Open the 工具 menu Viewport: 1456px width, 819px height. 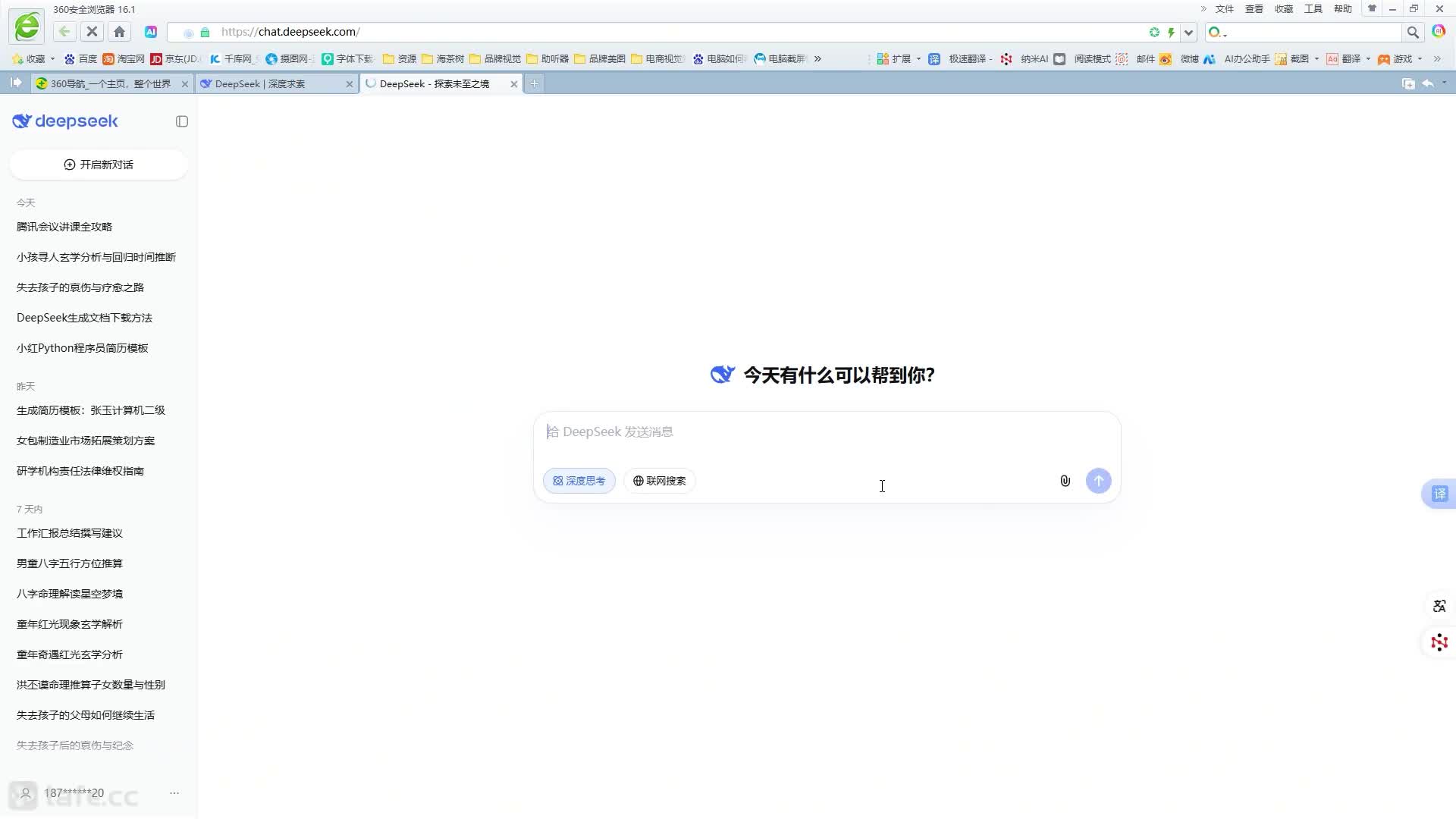1313,9
